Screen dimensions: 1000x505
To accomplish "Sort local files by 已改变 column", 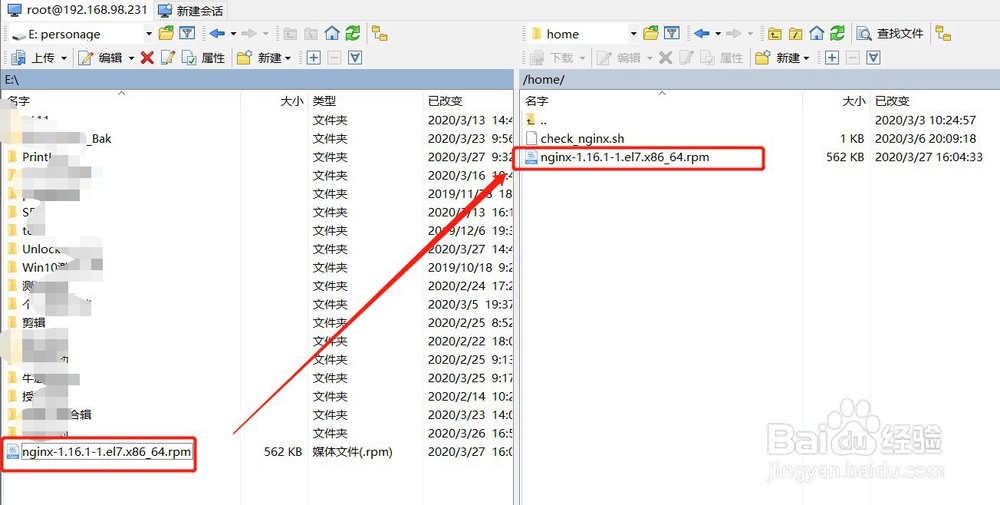I will (x=468, y=101).
